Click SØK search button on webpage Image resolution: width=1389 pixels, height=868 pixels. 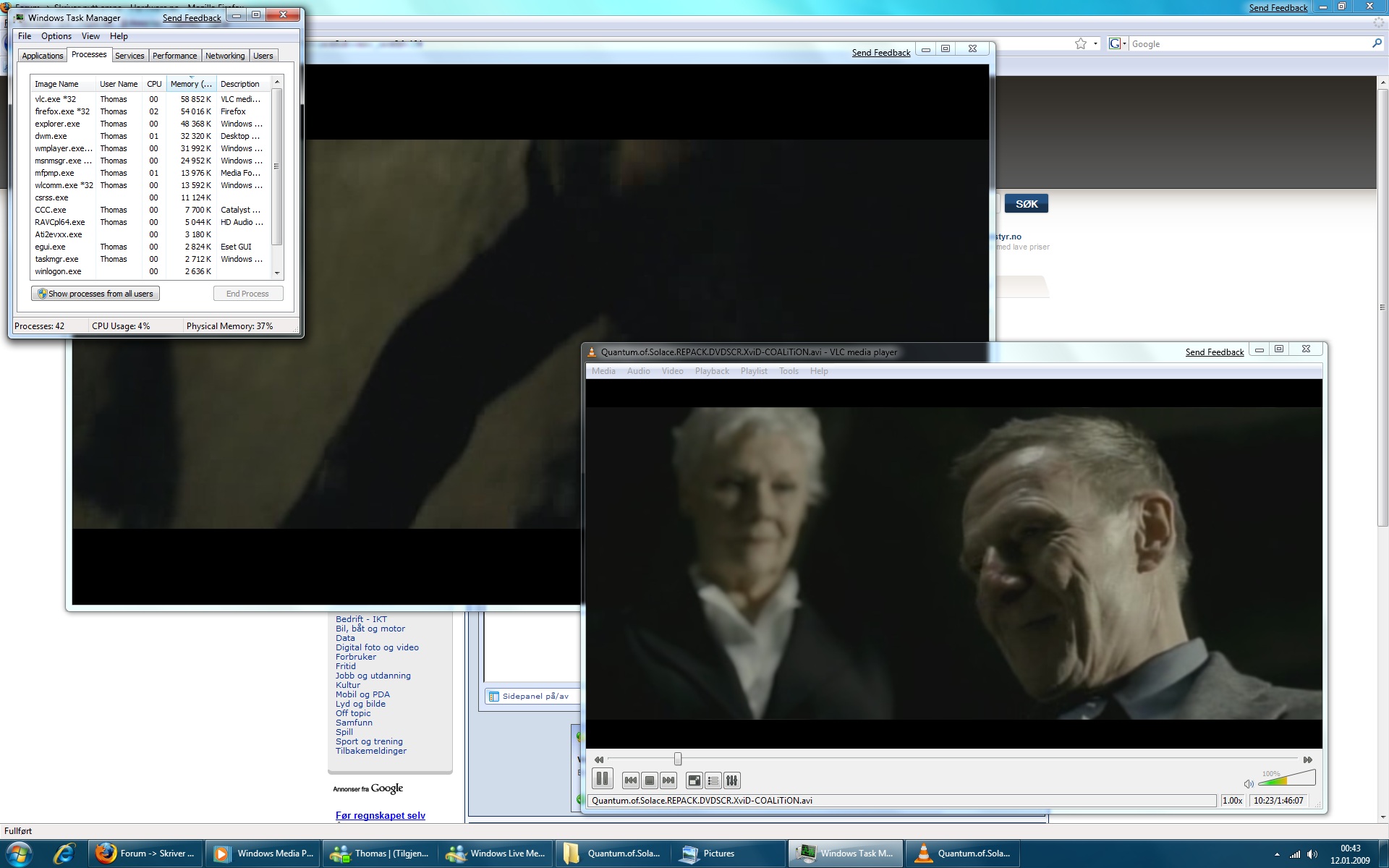tap(1026, 204)
